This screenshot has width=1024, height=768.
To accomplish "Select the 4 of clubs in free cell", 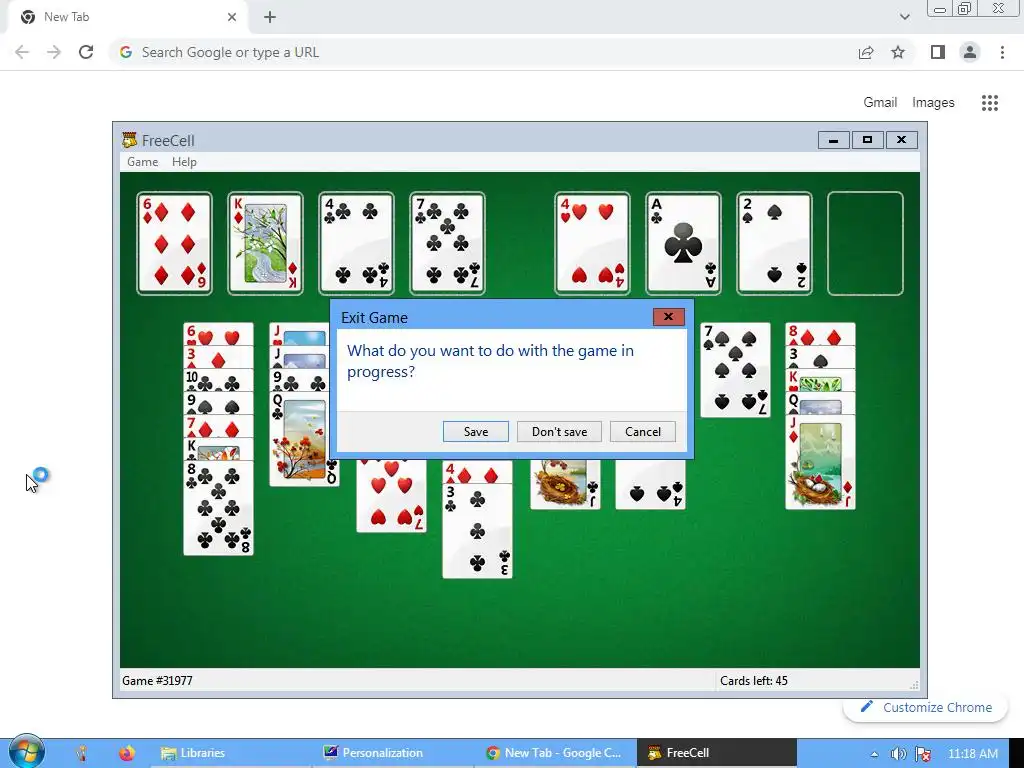I will [356, 244].
